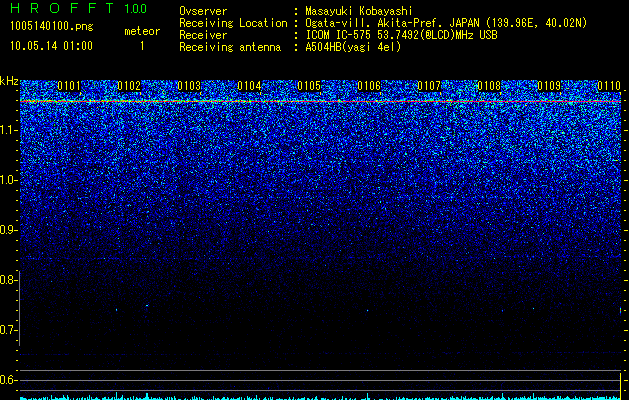Viewport: 629px width, 400px height.
Task: Select the file name 1005140100.png
Action: coord(52,26)
